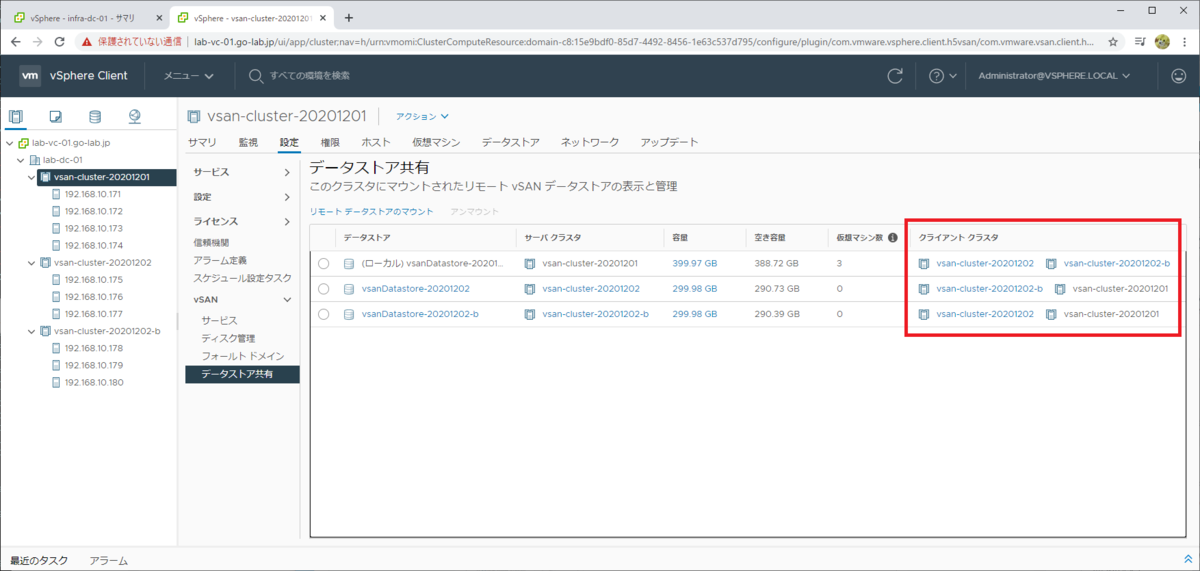Viewport: 1200px width, 571px height.
Task: Close the vSphere infra-dc-01 browser tab
Action: 158,18
